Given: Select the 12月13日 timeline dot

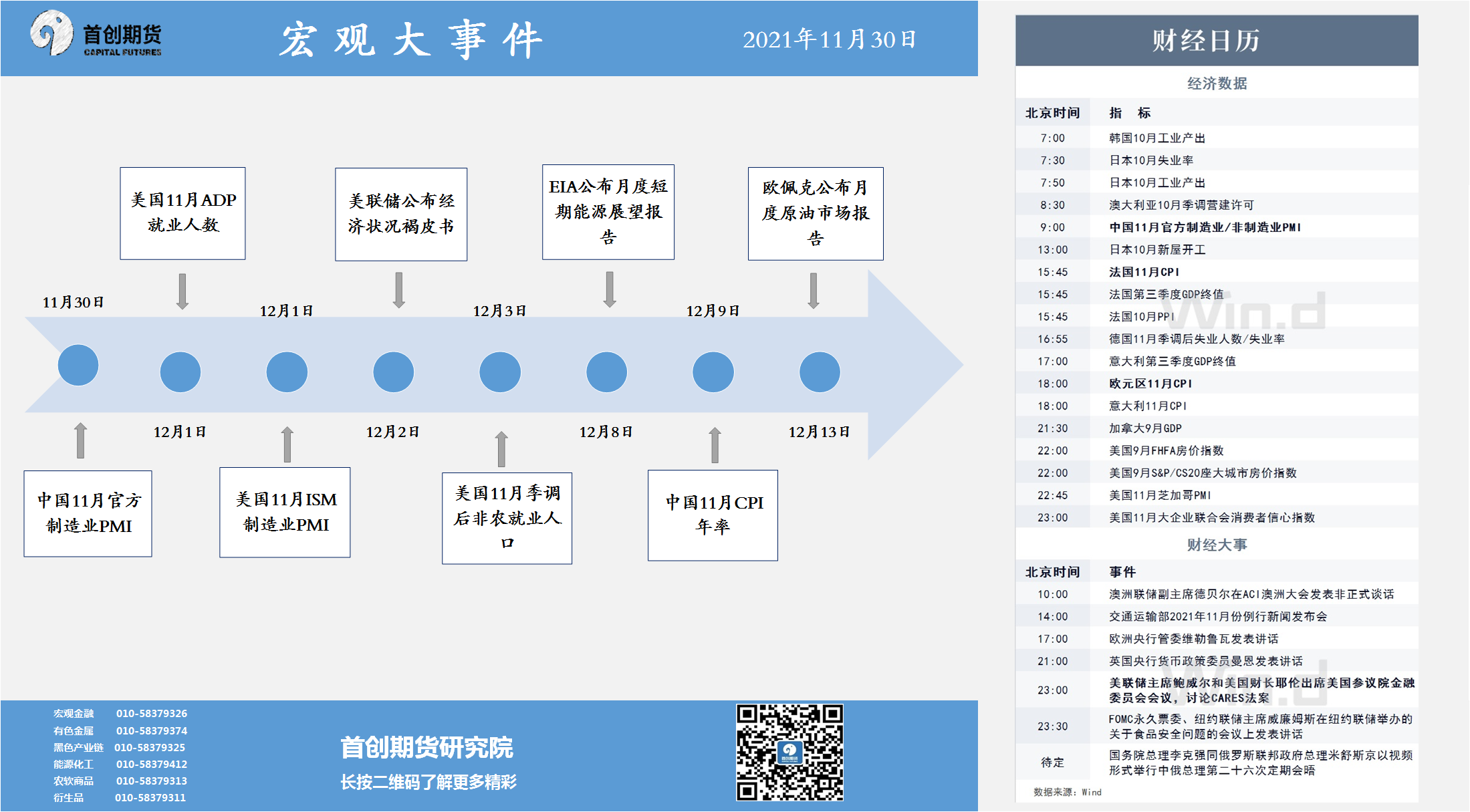Looking at the screenshot, I should click(x=820, y=372).
